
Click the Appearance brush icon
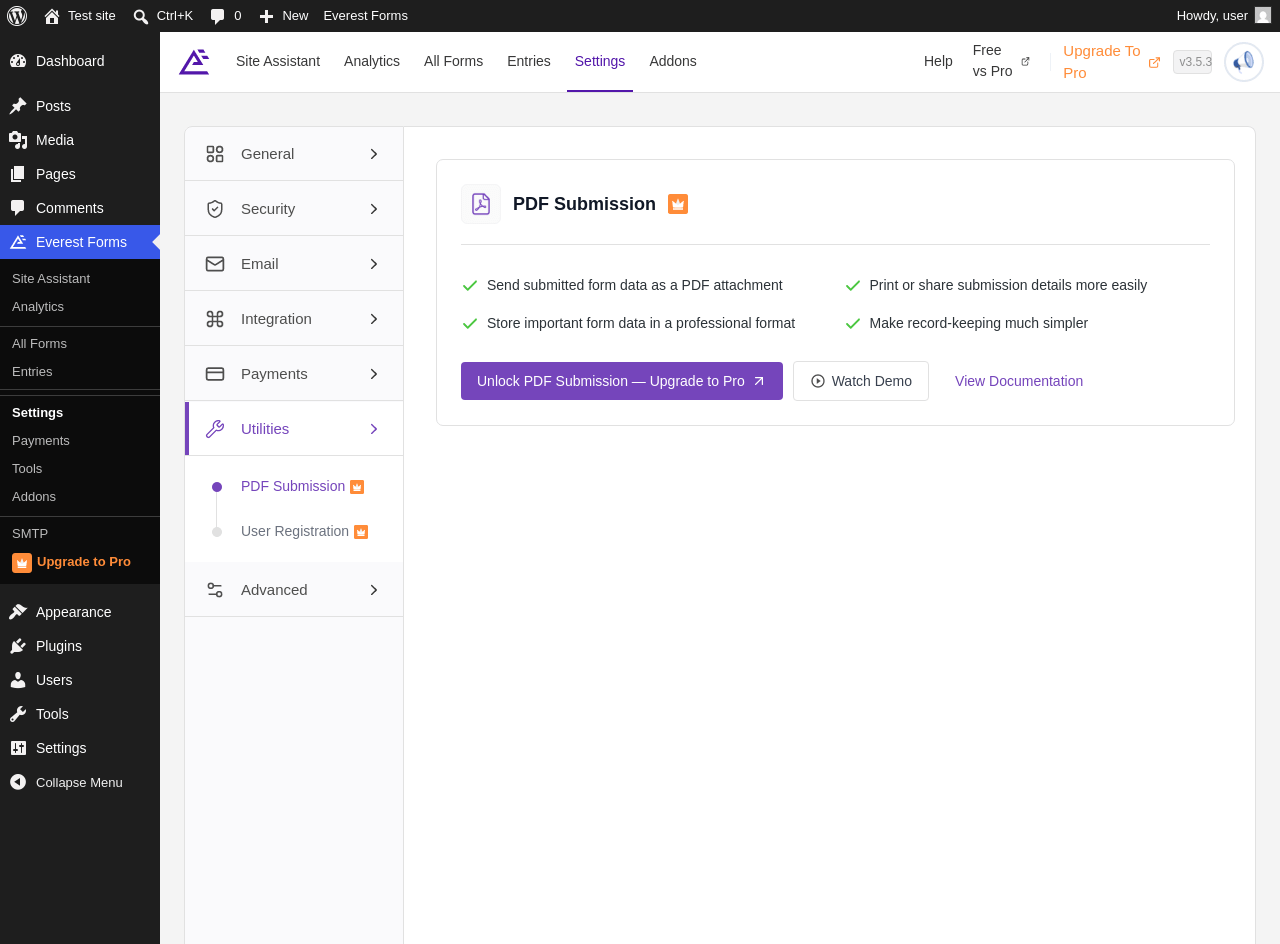tap(18, 612)
